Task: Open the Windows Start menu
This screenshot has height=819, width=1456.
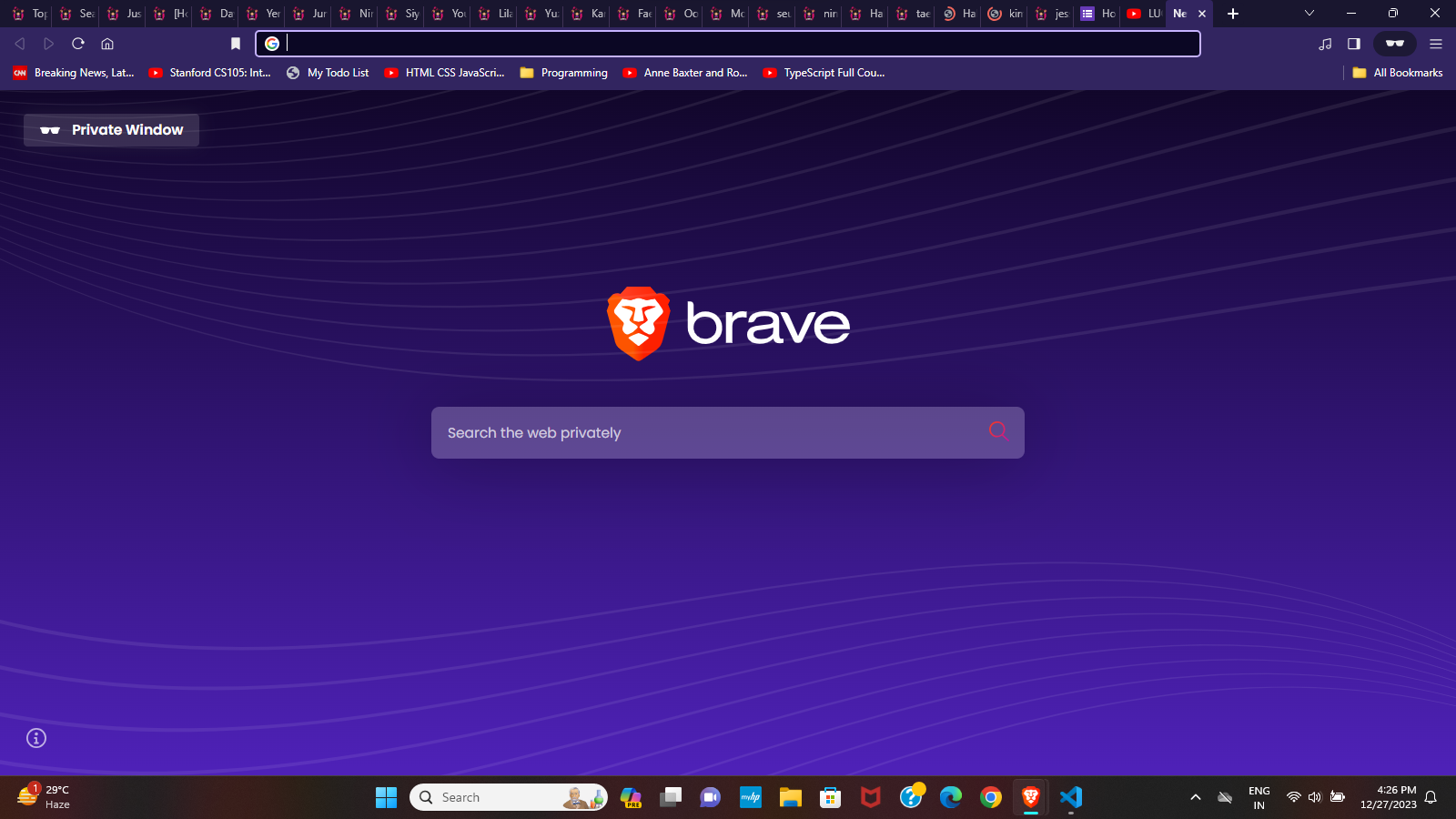Action: [386, 797]
